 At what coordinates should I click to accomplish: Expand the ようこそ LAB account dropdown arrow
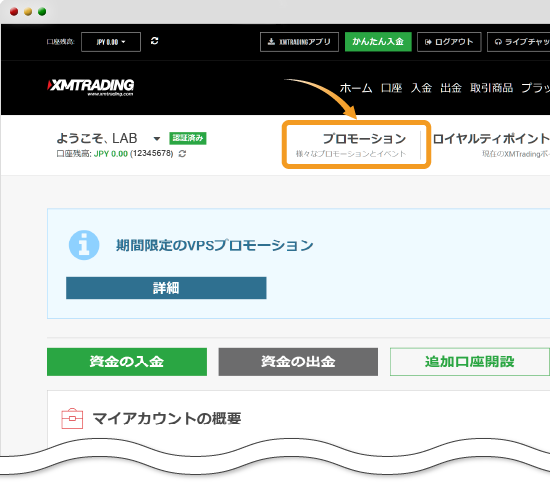point(157,139)
